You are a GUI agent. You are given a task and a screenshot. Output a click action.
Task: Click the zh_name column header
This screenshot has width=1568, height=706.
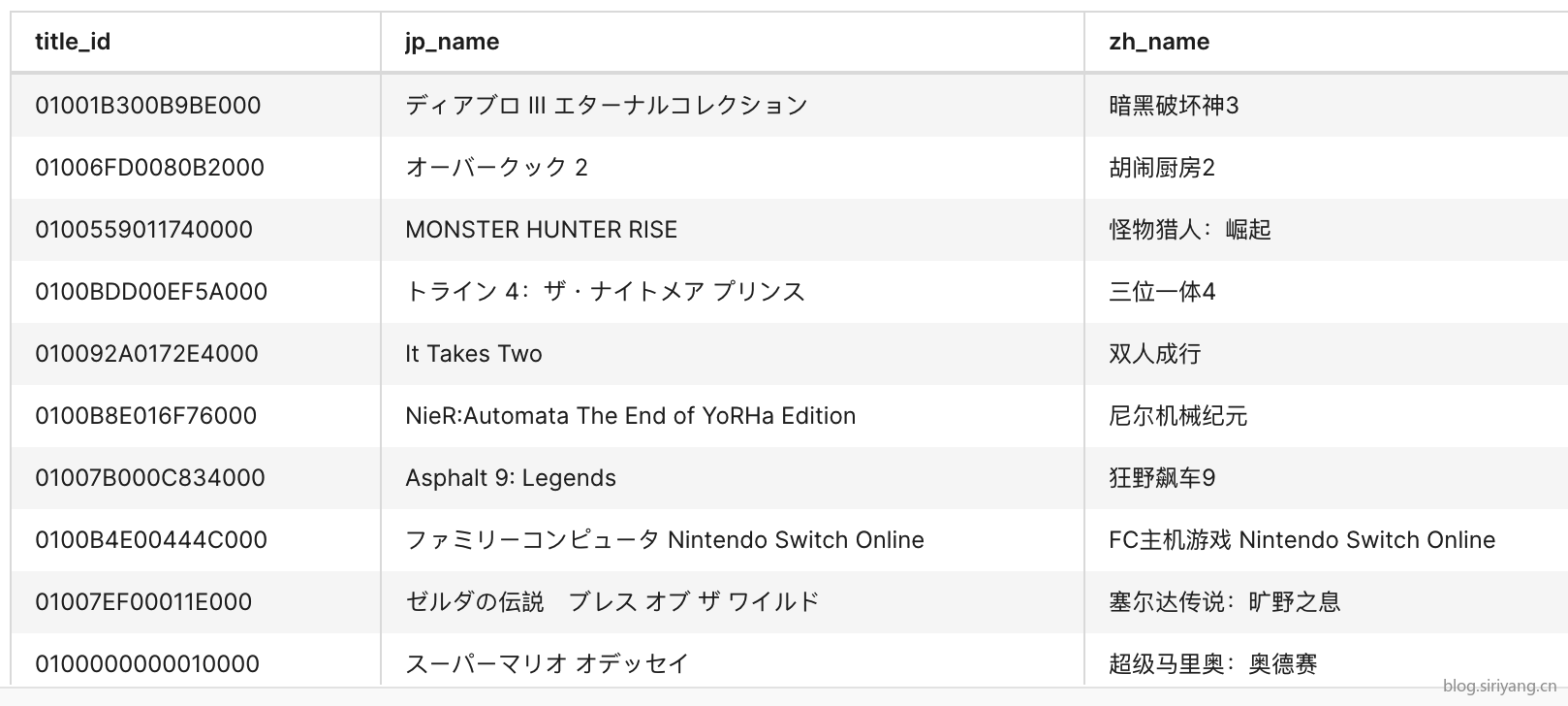[1327, 42]
